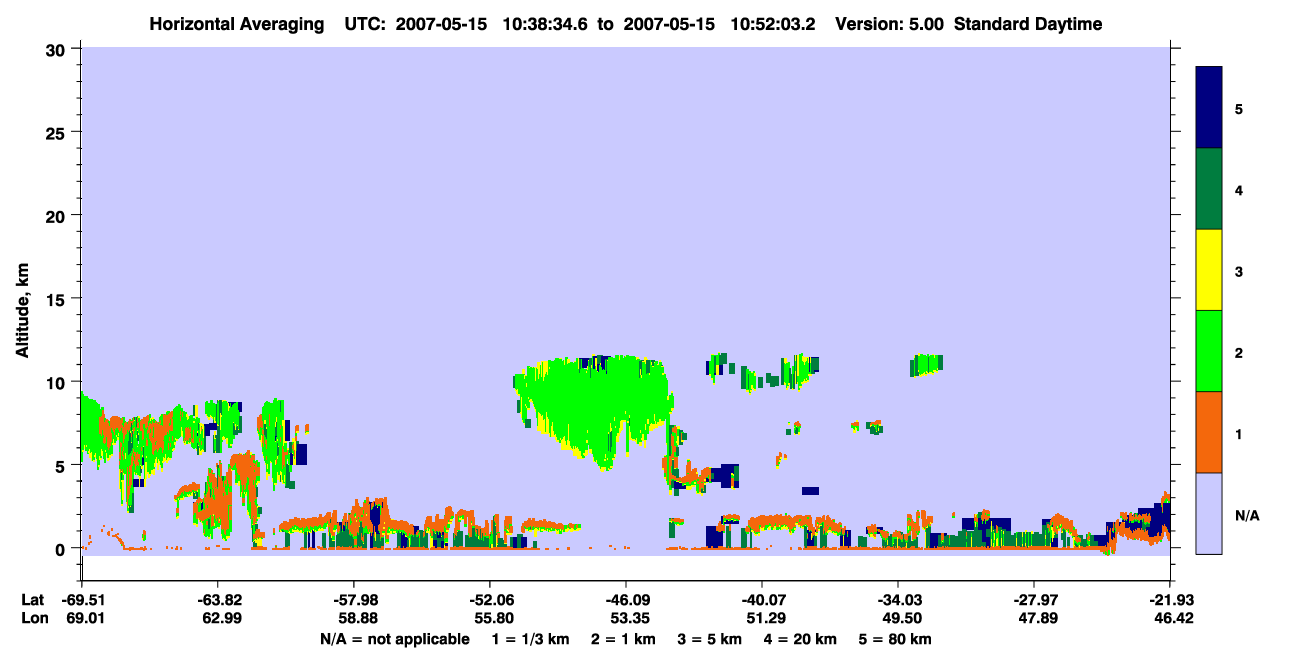Click the longitude value '69.01'
This screenshot has width=1300, height=667.
pos(81,618)
